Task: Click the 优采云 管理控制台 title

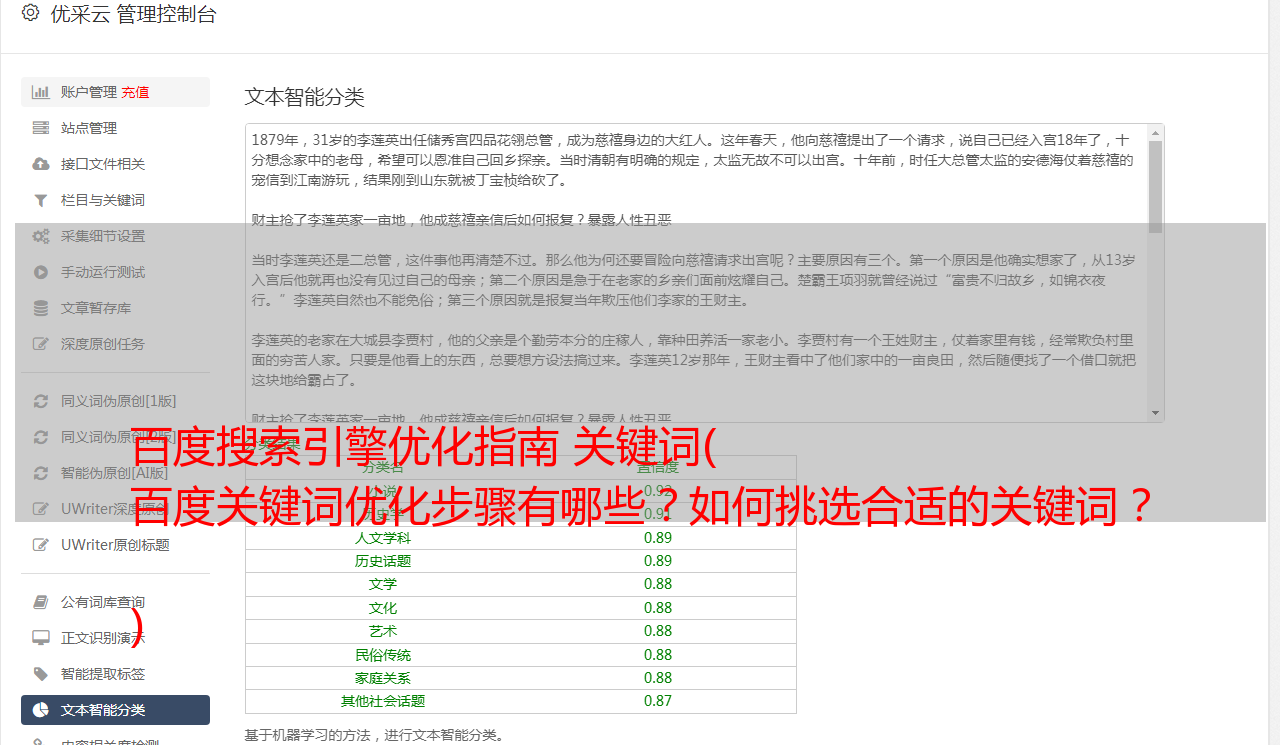Action: pos(133,14)
